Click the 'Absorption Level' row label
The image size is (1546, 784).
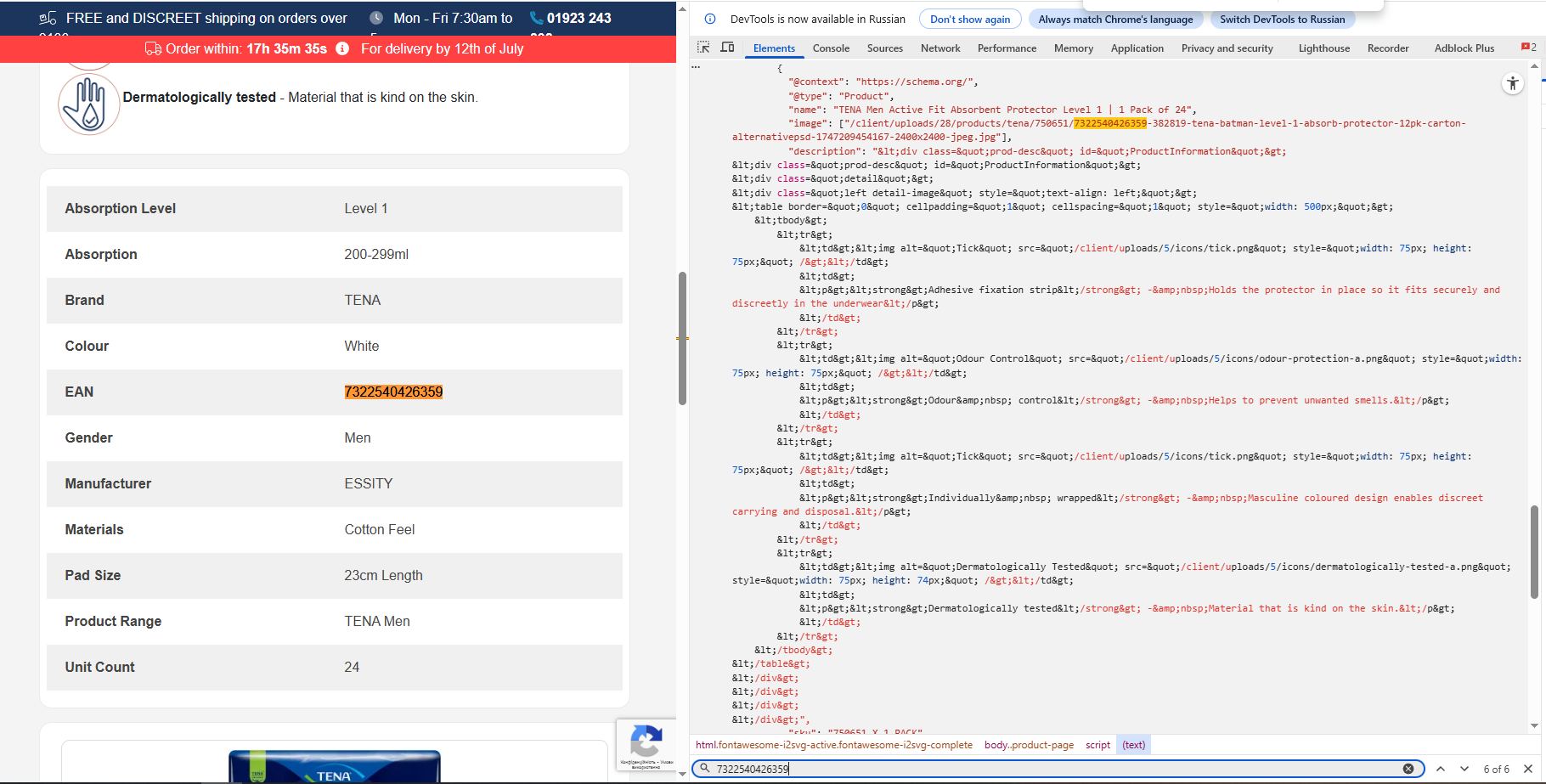(121, 208)
